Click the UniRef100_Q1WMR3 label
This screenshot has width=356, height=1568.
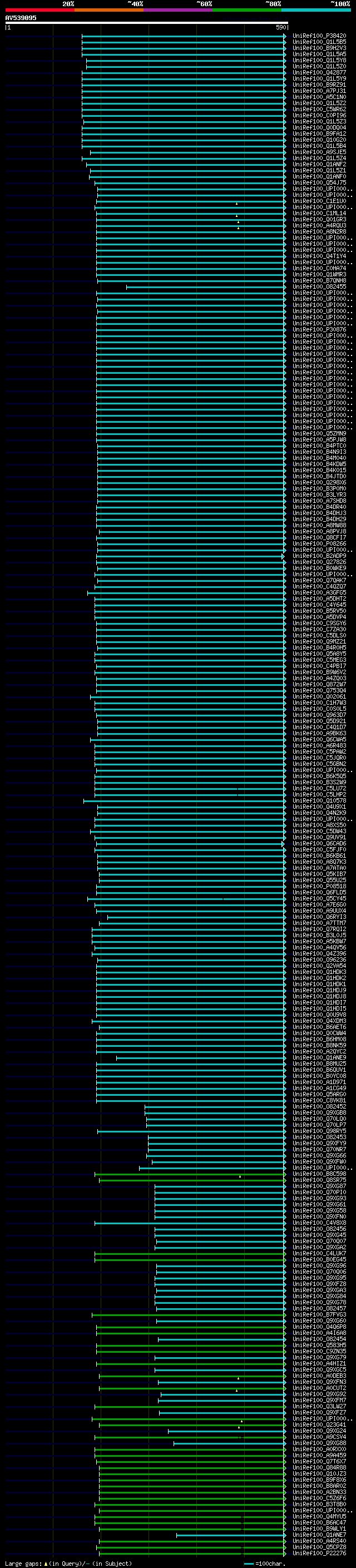pos(319,275)
